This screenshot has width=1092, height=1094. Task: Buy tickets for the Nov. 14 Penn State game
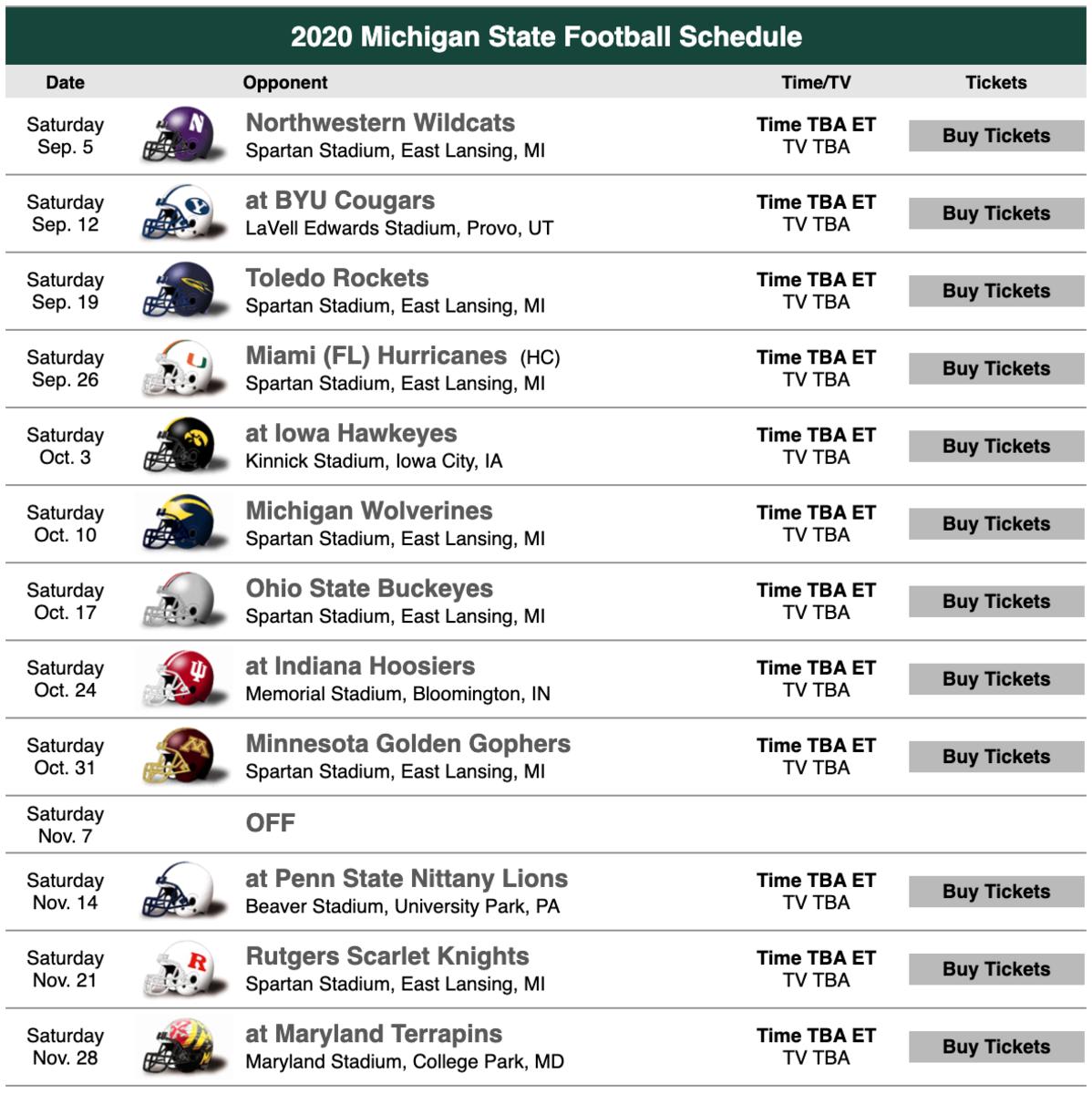point(995,892)
